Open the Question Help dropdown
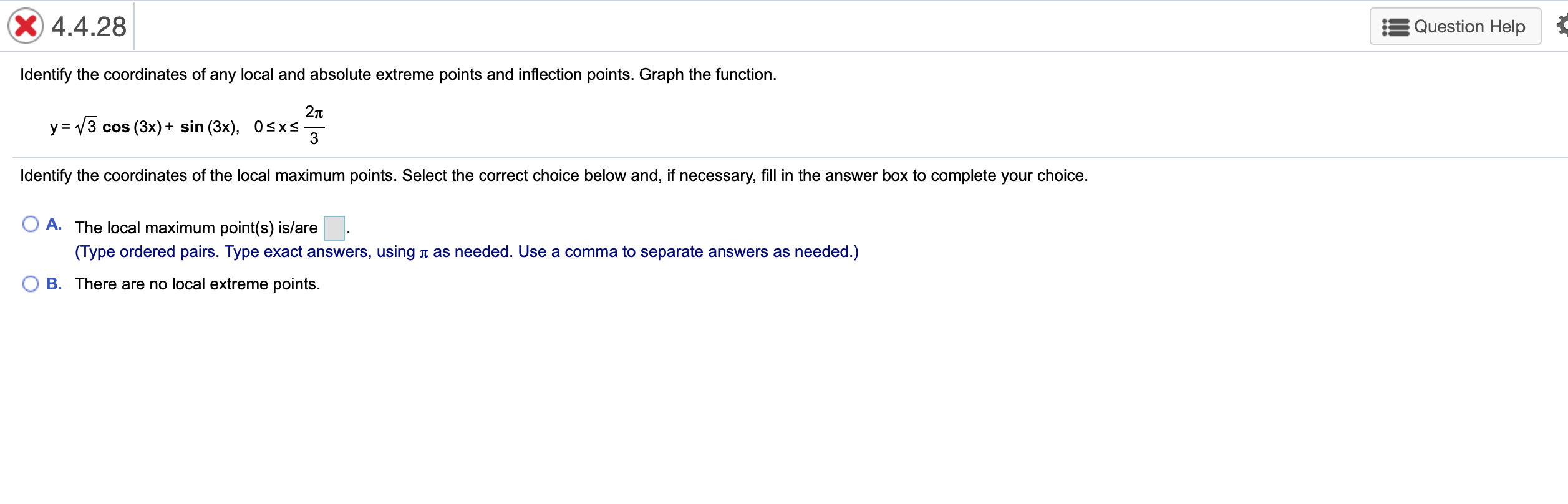 [1454, 27]
